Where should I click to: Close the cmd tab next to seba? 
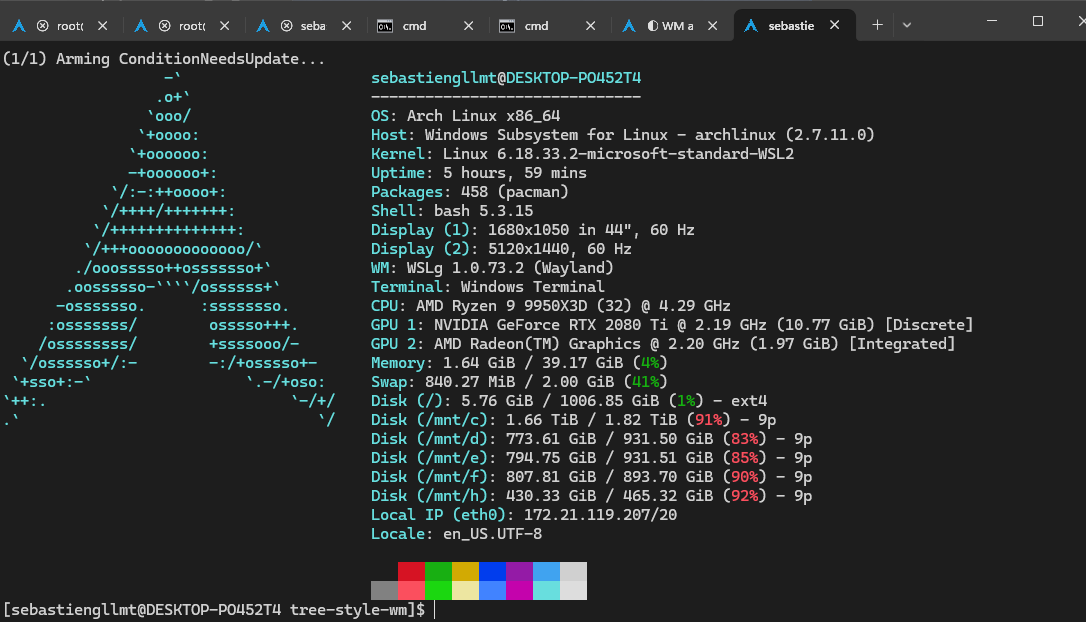pos(468,26)
